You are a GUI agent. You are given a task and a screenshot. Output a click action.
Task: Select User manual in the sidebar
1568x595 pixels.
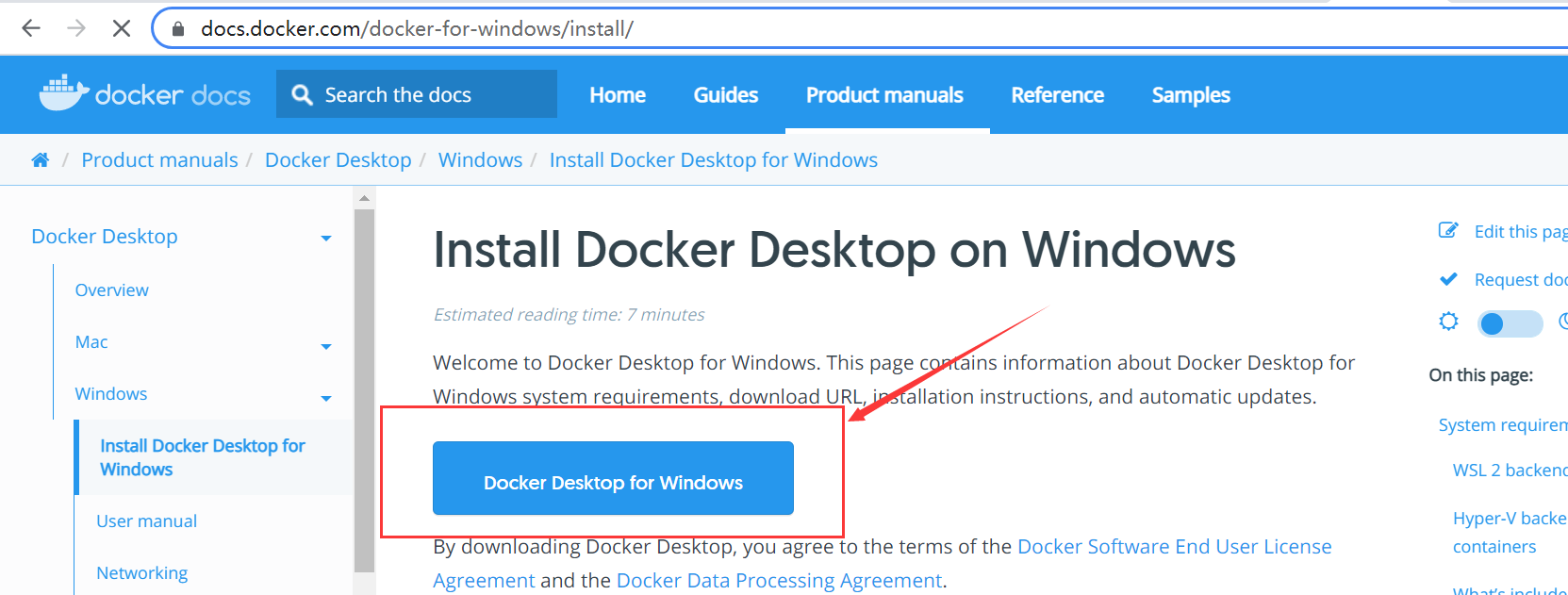point(146,521)
